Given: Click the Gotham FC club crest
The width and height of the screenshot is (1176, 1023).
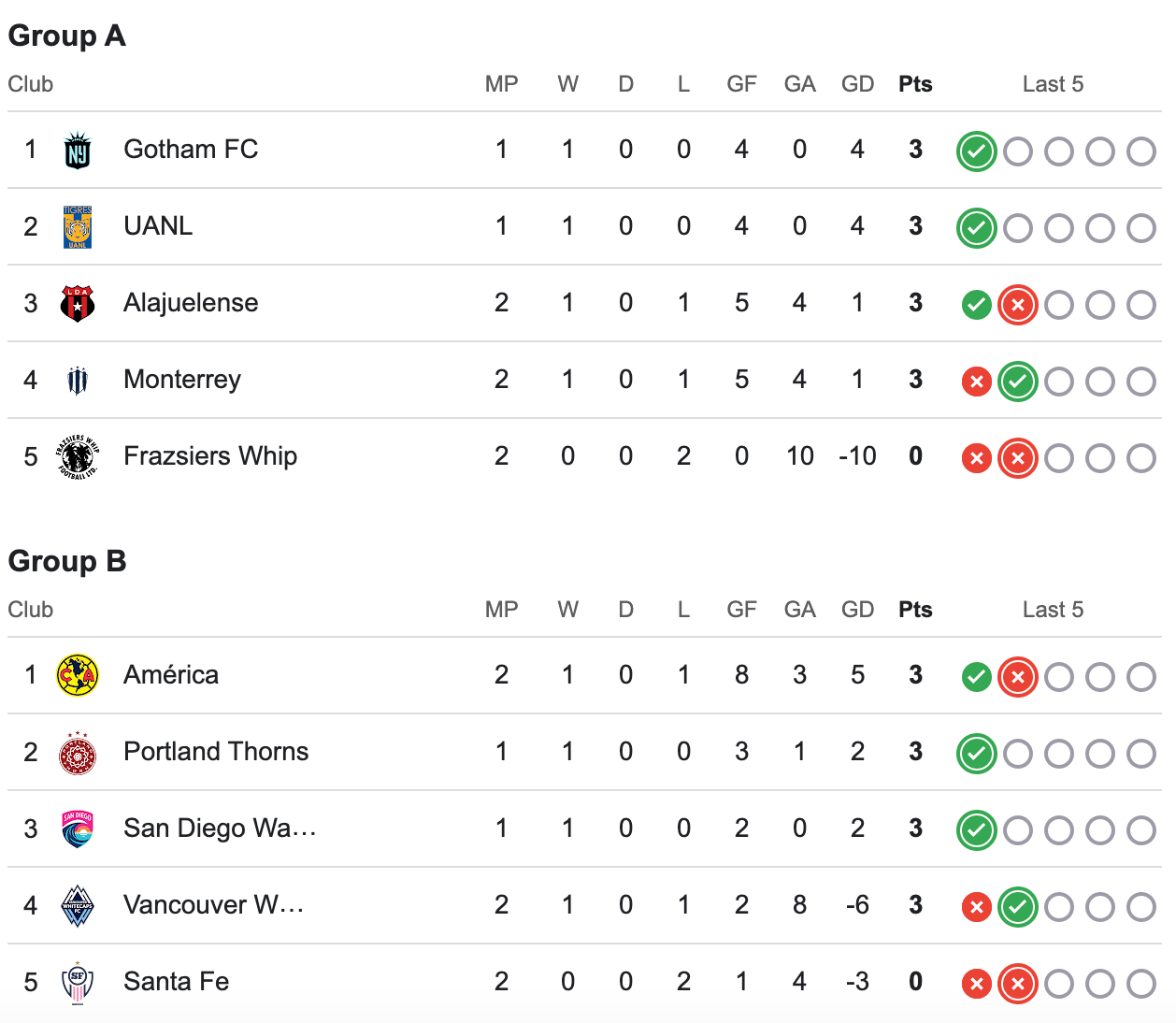Looking at the screenshot, I should [x=78, y=150].
